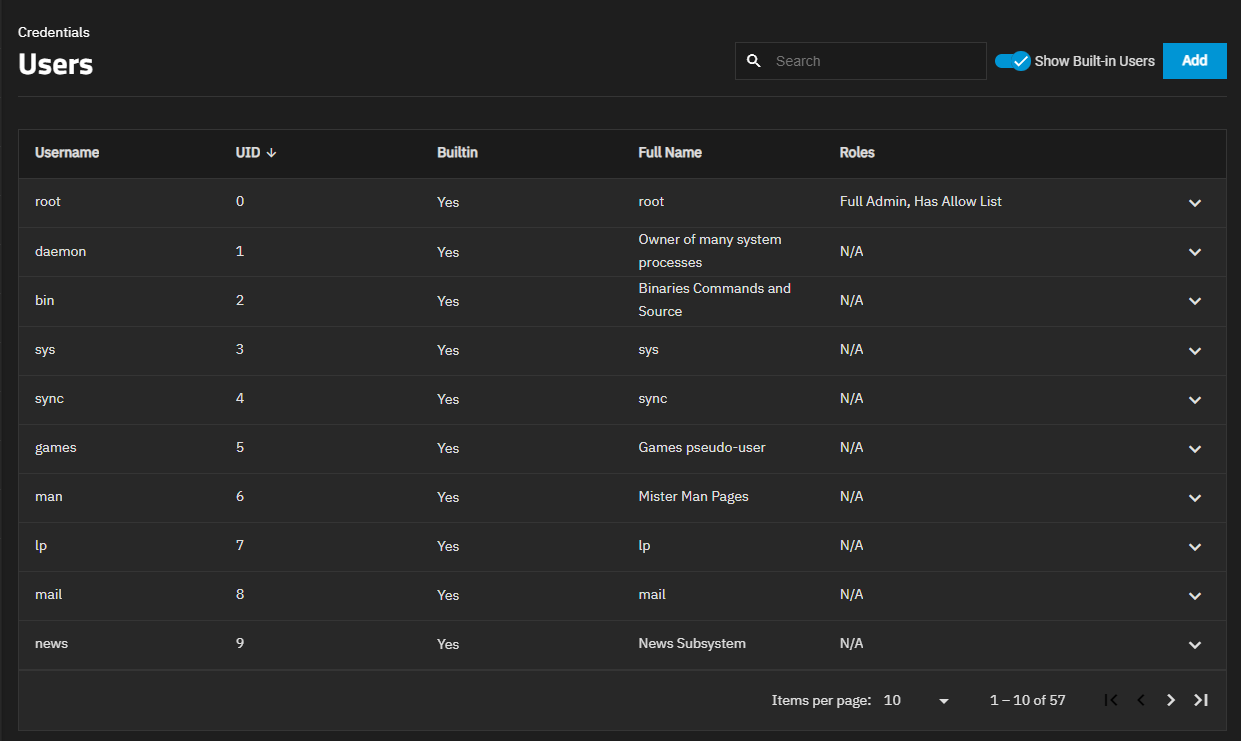Expand the bin user row chevron
Viewport: 1241px width, 741px height.
point(1194,301)
